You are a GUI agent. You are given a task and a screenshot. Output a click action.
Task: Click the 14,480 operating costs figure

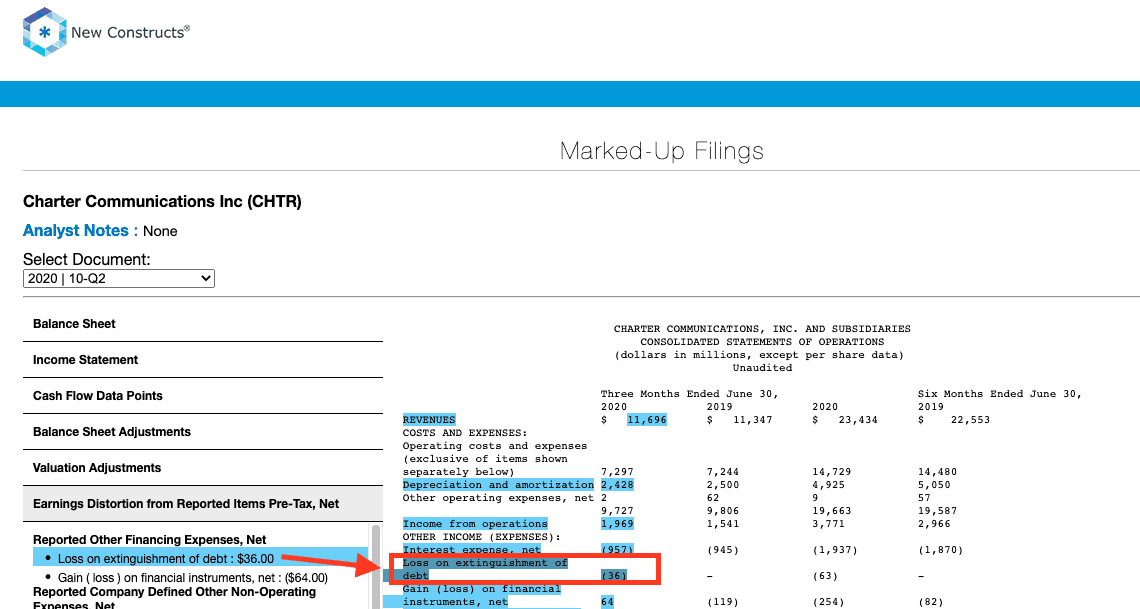click(937, 472)
